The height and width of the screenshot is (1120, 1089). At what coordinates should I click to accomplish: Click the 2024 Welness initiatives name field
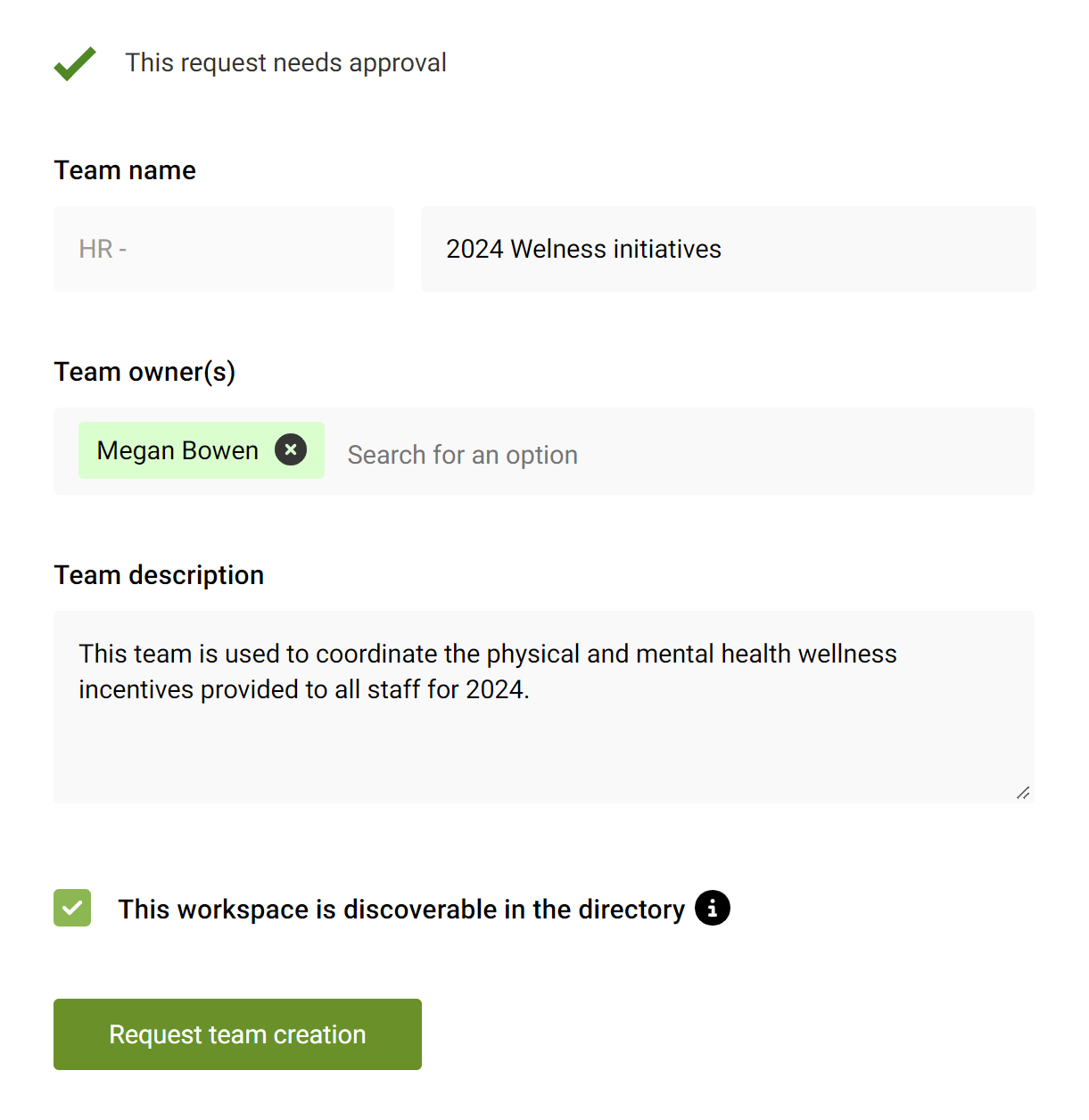click(728, 249)
